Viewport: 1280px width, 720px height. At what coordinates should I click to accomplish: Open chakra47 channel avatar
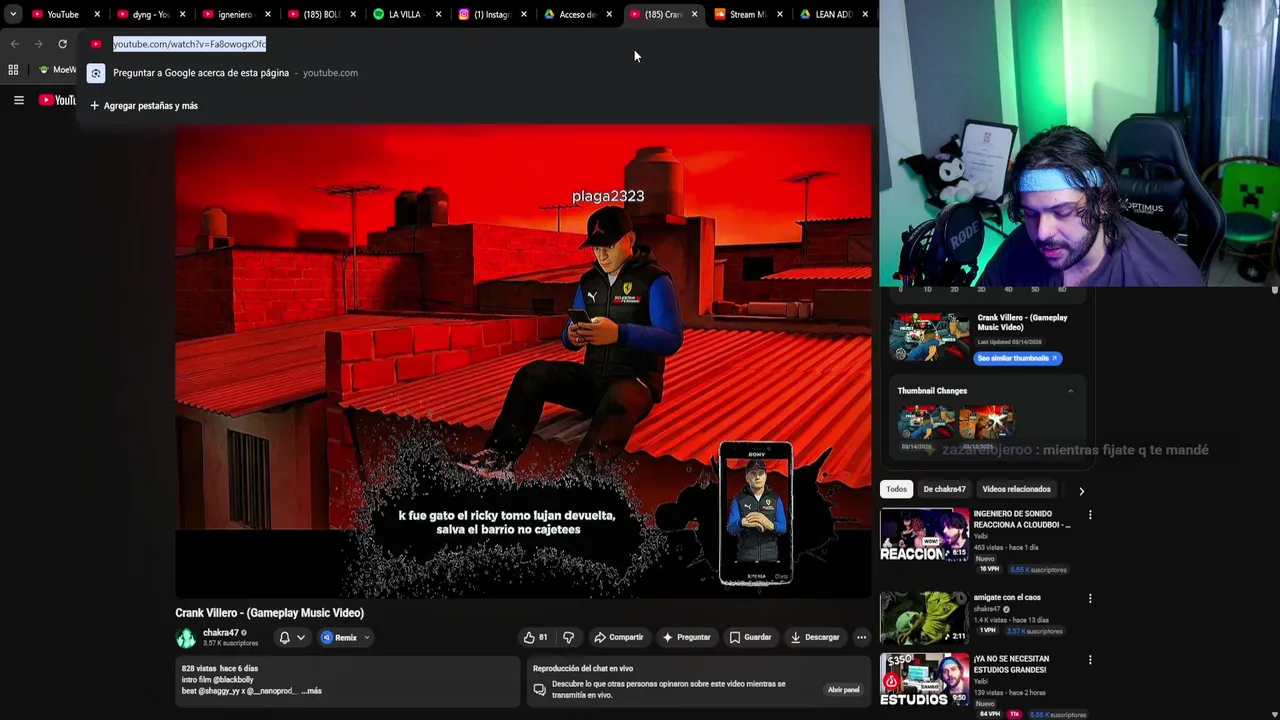186,637
